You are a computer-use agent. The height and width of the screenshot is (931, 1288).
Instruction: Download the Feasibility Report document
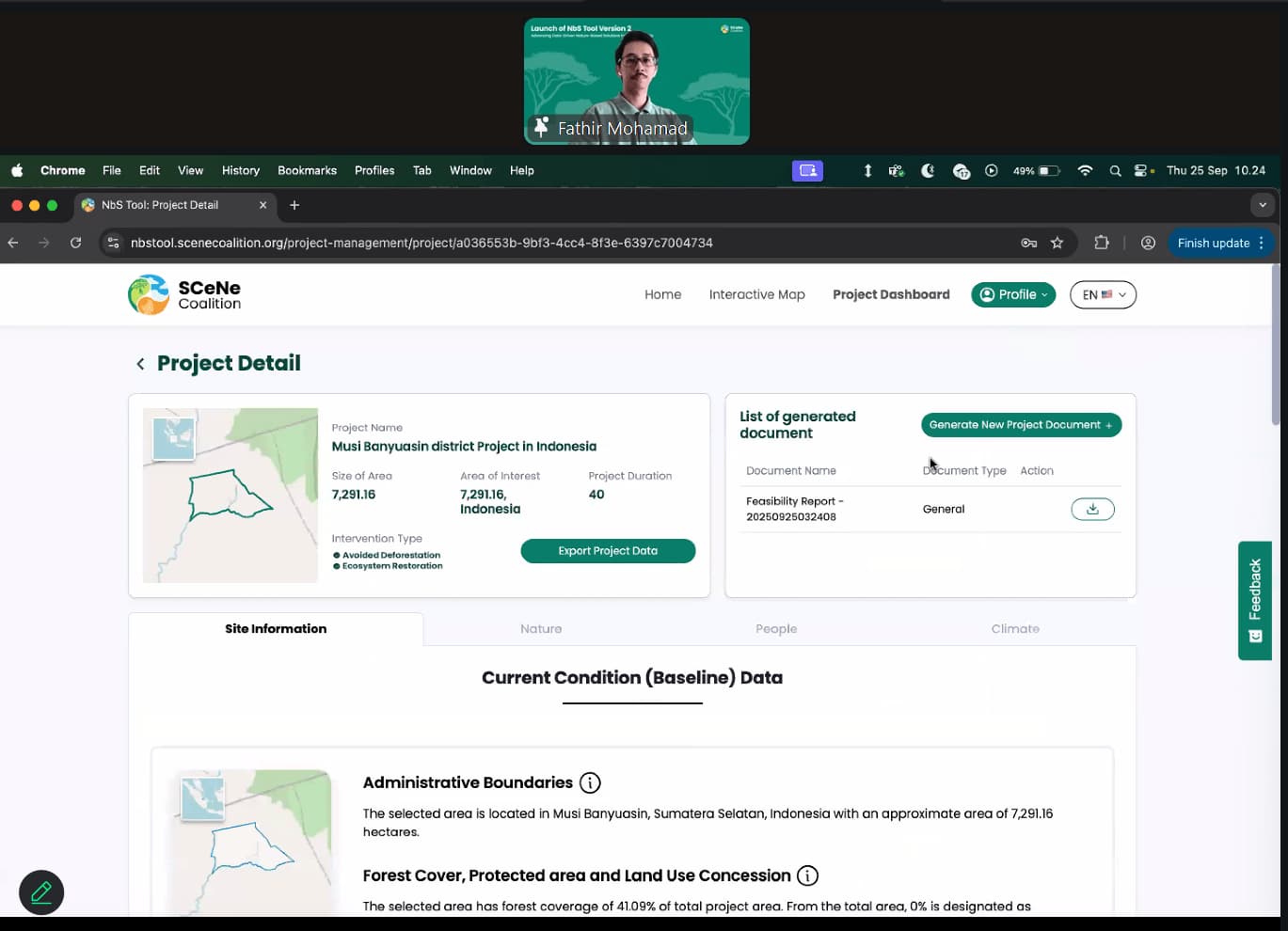(x=1092, y=509)
